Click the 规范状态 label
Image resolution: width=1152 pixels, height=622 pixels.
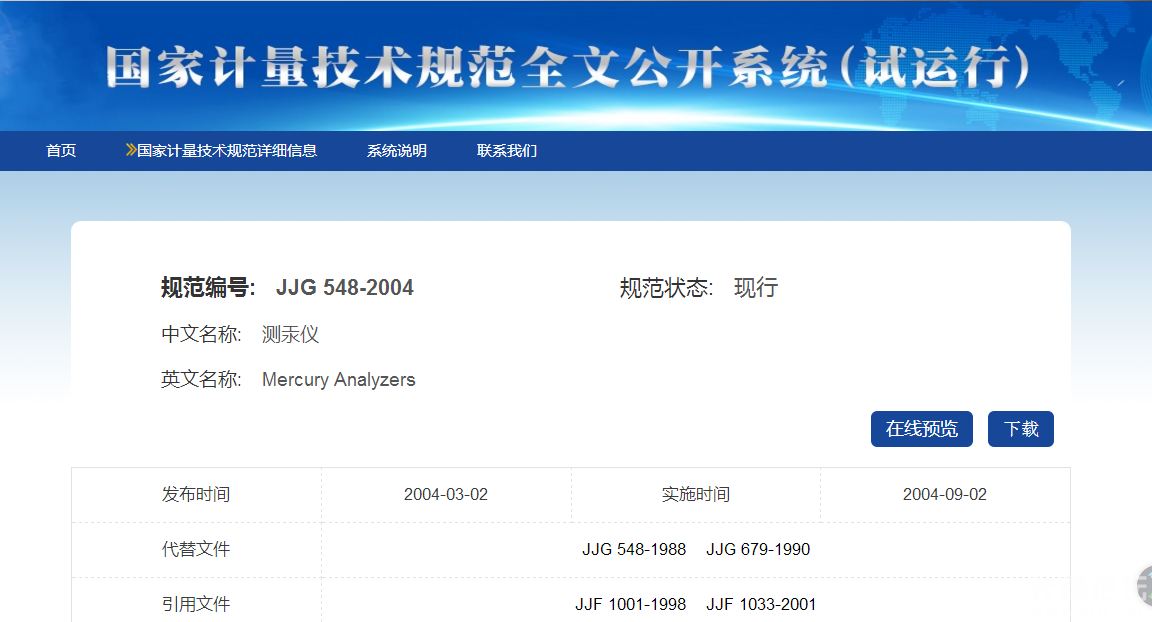[x=666, y=287]
